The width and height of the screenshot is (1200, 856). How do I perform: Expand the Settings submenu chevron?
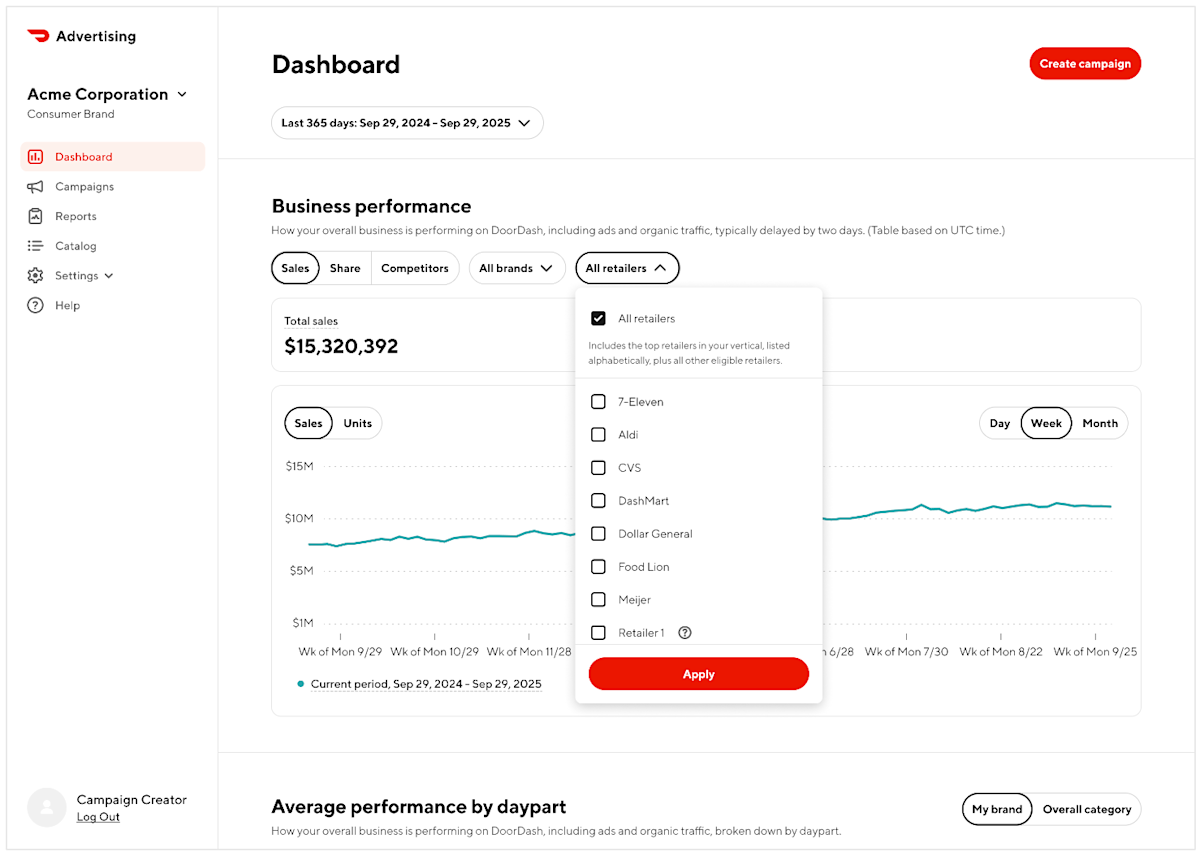(x=109, y=276)
